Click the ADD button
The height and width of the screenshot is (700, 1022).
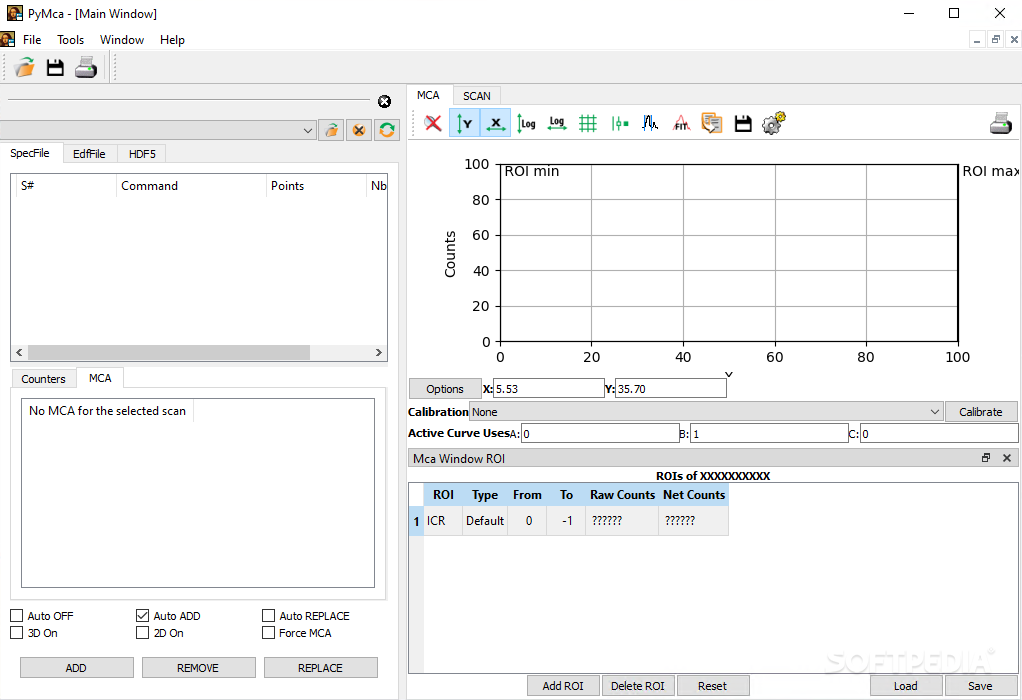[76, 668]
